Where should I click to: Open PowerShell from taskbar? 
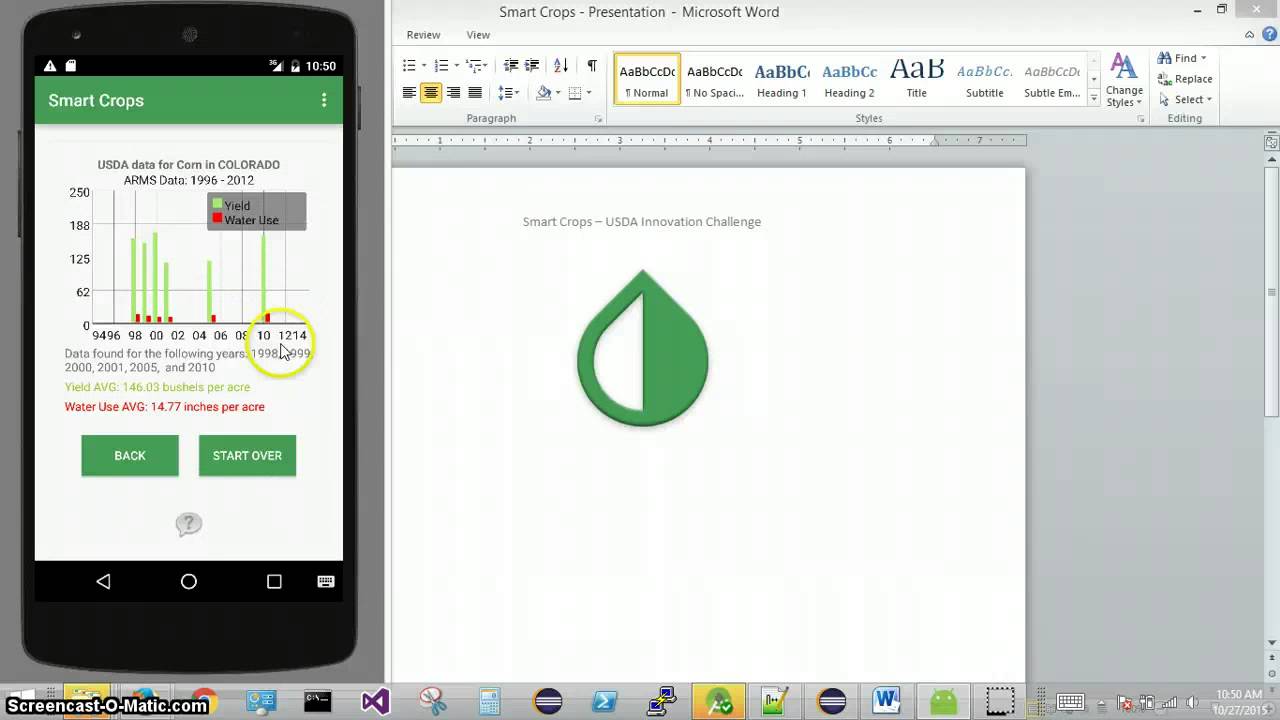point(604,700)
